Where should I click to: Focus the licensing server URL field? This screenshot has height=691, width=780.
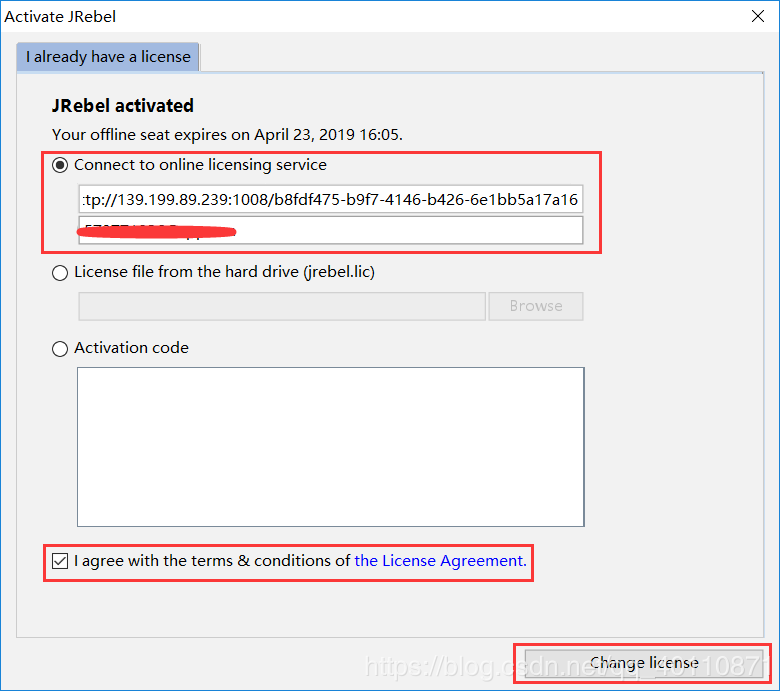click(331, 199)
